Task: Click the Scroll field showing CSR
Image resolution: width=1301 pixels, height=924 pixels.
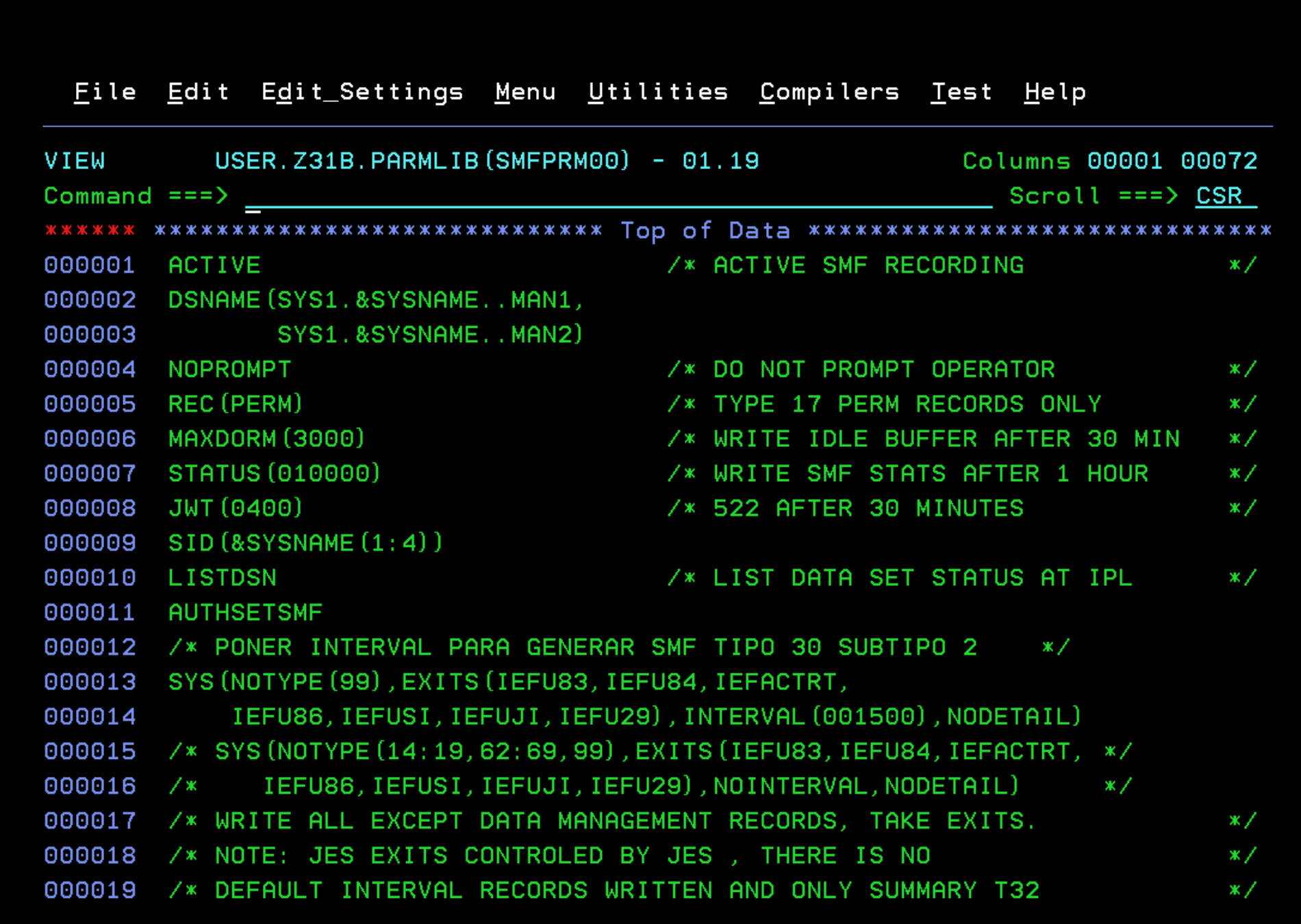Action: point(1224,196)
